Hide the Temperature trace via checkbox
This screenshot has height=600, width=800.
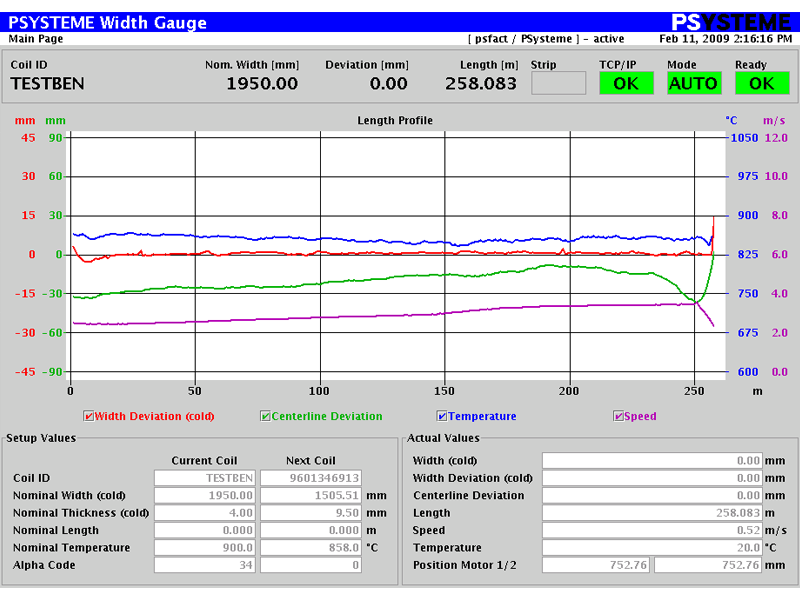442,416
